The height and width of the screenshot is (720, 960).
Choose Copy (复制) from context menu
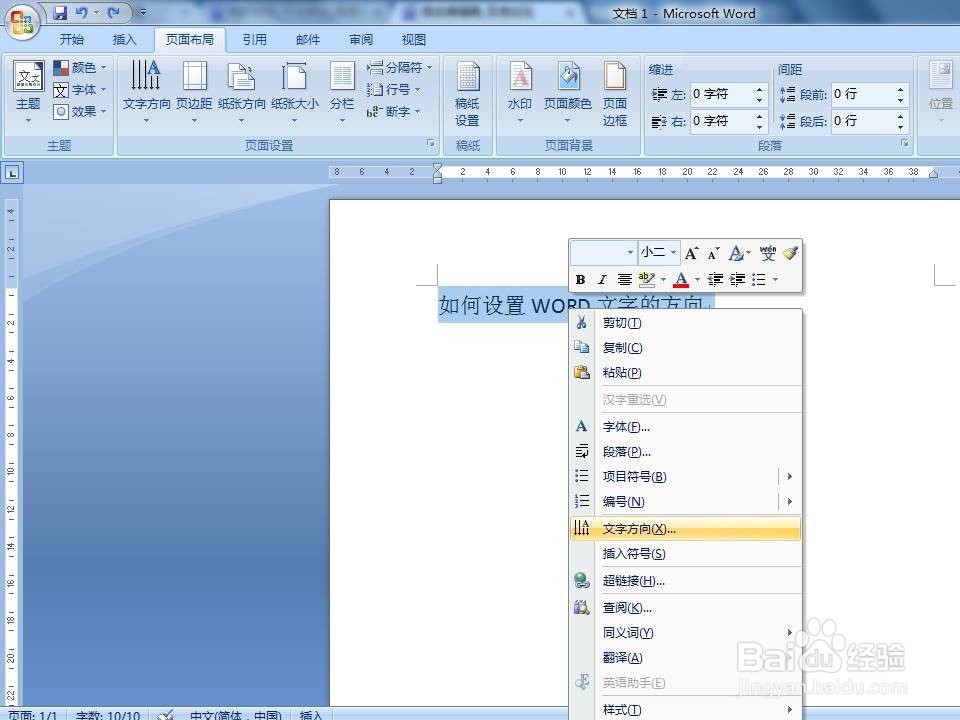685,348
